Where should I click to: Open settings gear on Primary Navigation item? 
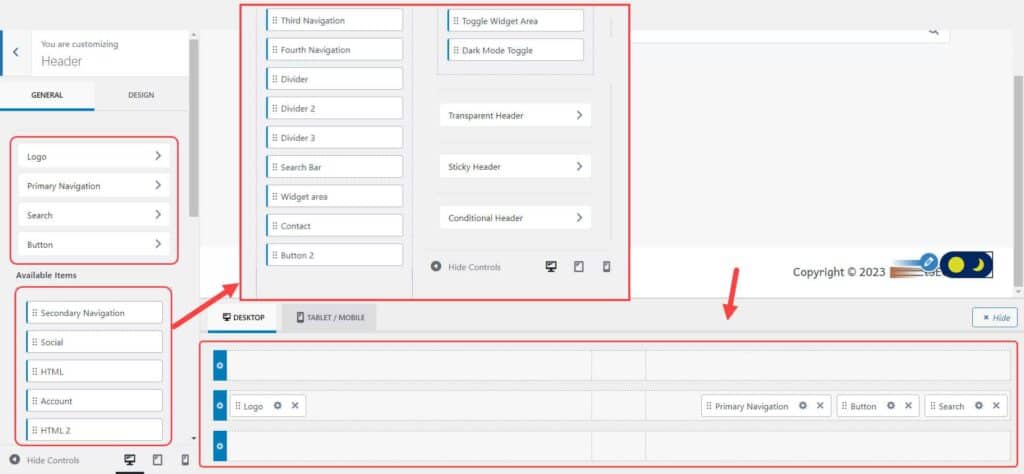point(803,405)
